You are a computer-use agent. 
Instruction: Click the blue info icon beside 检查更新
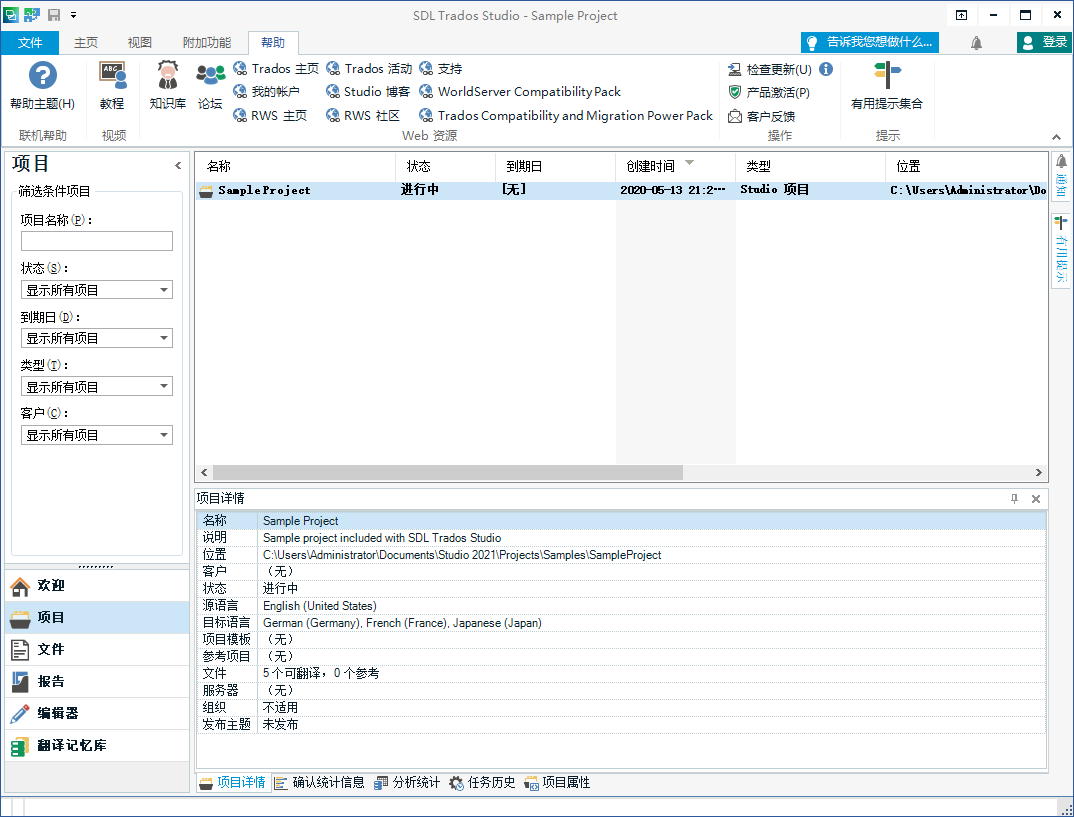tap(826, 68)
